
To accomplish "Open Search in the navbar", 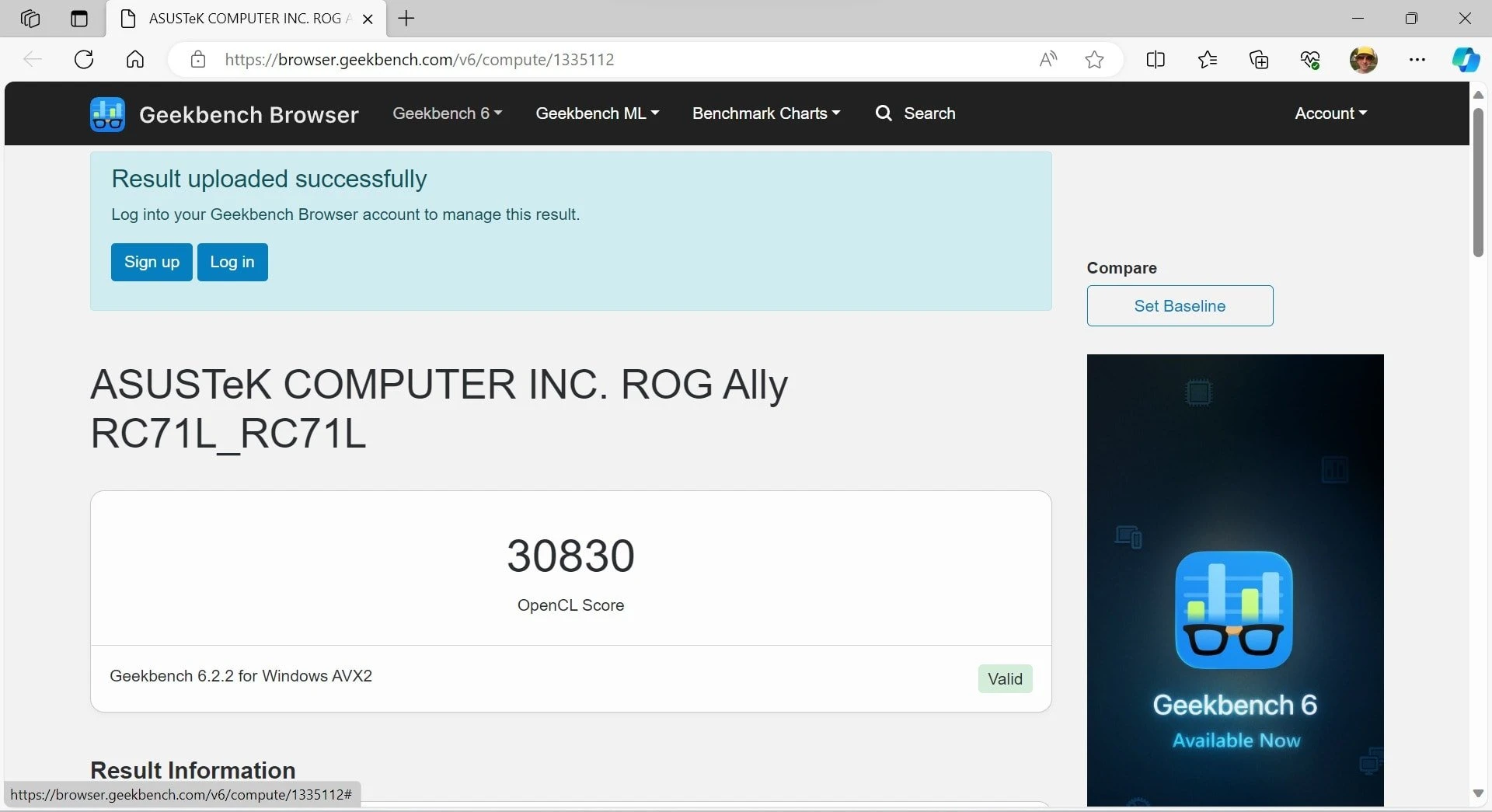I will tap(915, 113).
